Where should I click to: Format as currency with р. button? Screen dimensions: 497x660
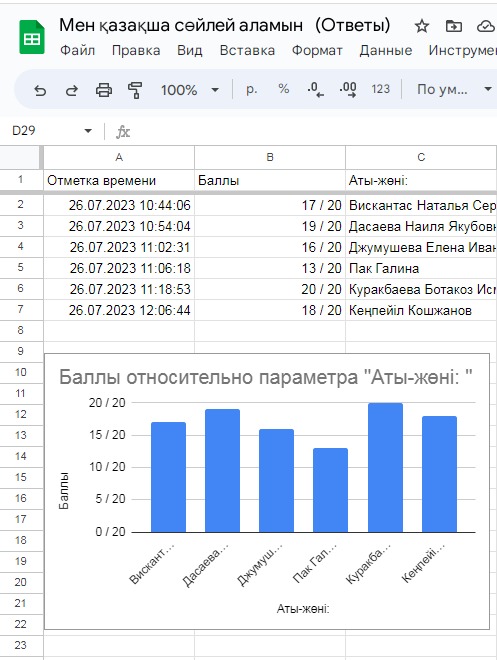pyautogui.click(x=252, y=89)
